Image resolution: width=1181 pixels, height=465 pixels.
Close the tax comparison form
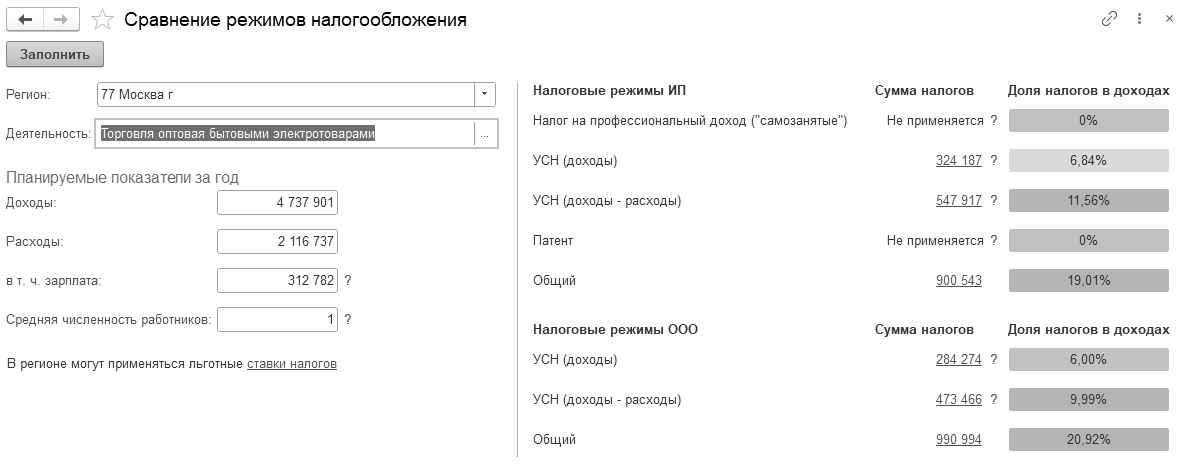point(1169,19)
